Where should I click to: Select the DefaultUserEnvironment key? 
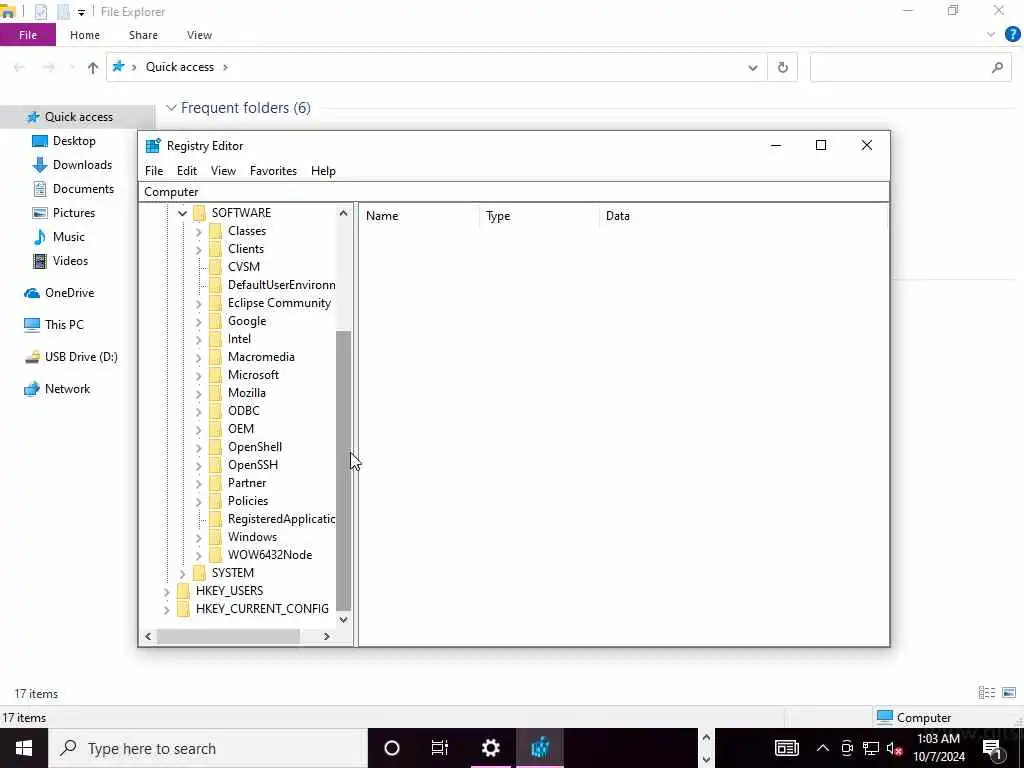tap(281, 285)
